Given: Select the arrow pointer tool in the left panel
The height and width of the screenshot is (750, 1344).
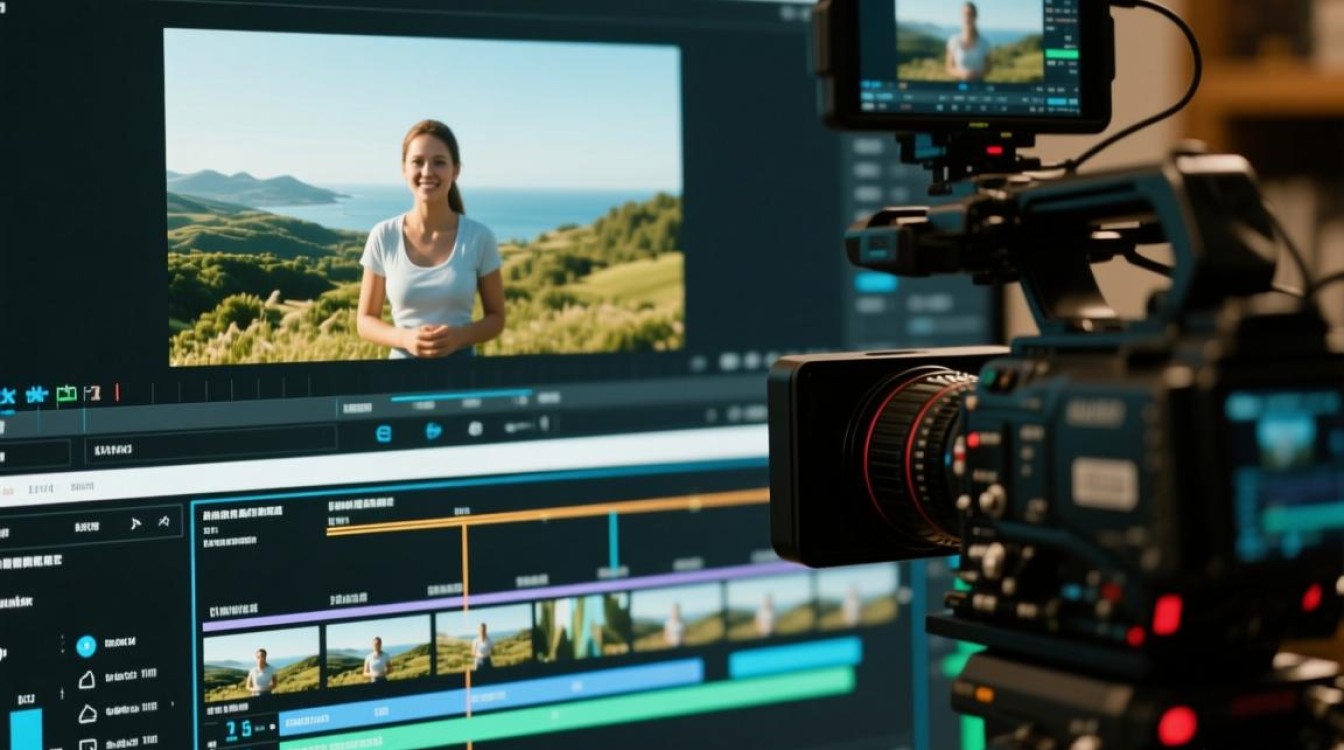Looking at the screenshot, I should point(136,523).
